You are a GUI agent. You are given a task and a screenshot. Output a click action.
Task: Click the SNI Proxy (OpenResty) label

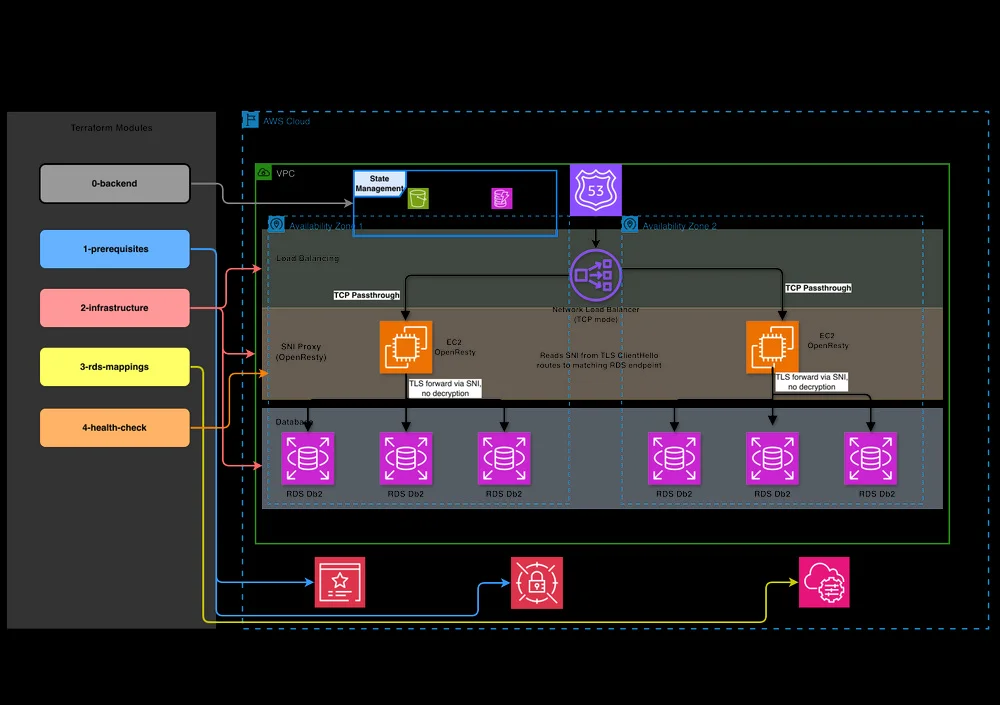301,352
